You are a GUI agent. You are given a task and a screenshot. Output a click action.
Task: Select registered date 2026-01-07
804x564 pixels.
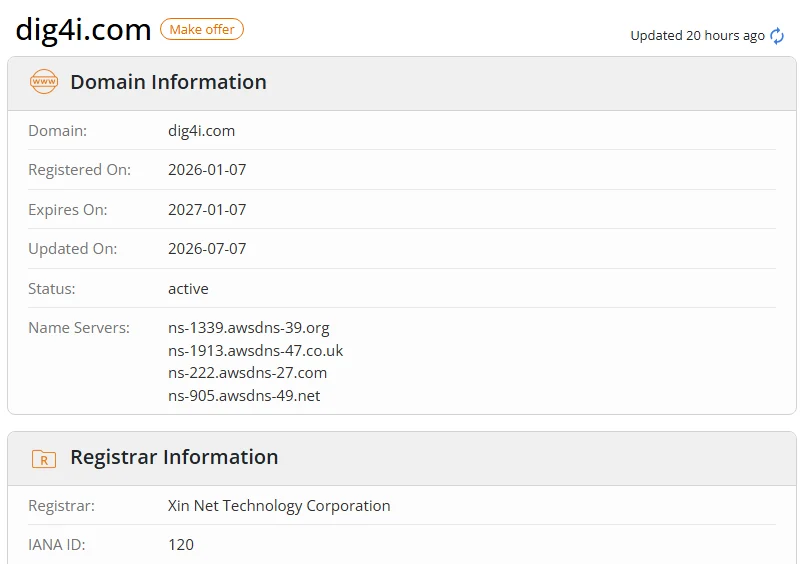pos(207,170)
